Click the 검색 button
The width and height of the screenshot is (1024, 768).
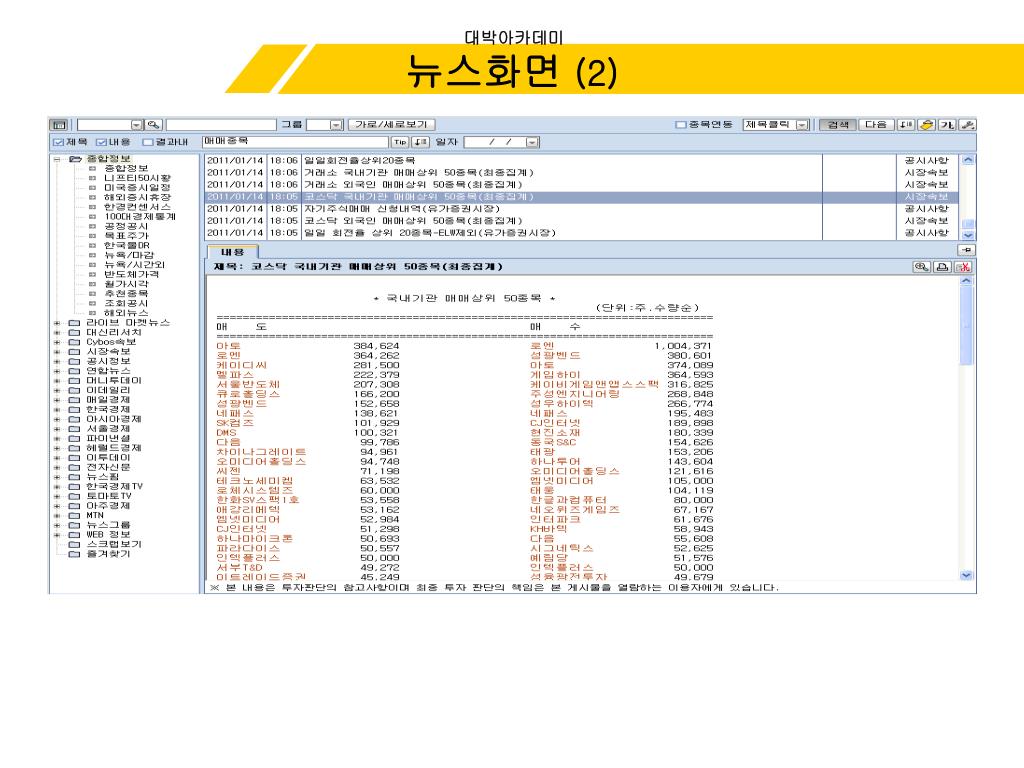pyautogui.click(x=838, y=125)
